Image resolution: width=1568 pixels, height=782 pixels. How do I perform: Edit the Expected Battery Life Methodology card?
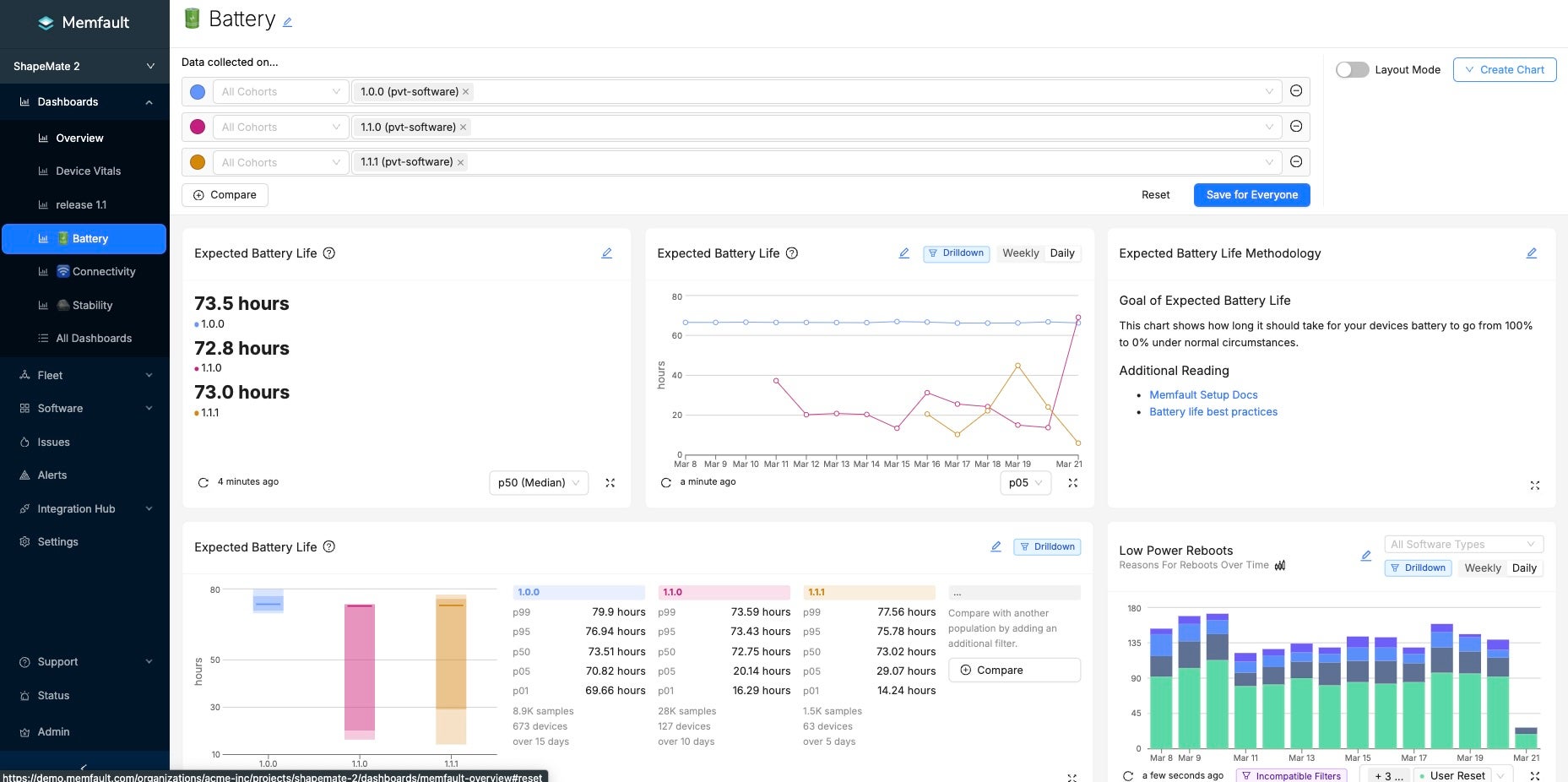(1531, 253)
